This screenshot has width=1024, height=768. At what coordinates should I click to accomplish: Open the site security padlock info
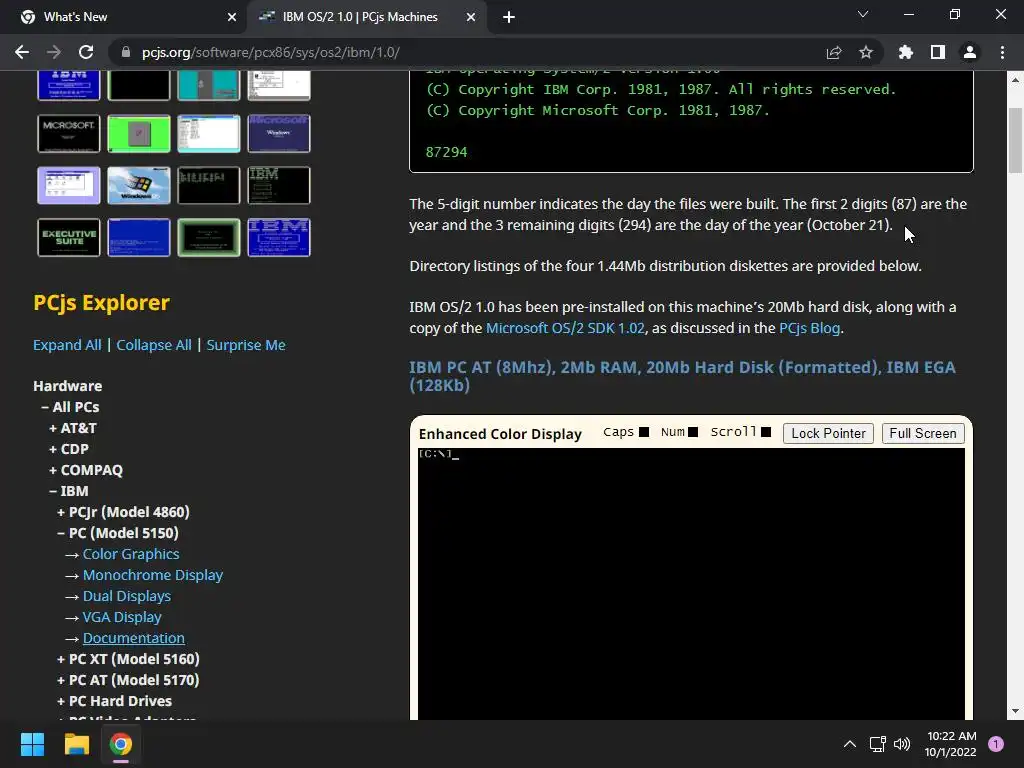[126, 52]
